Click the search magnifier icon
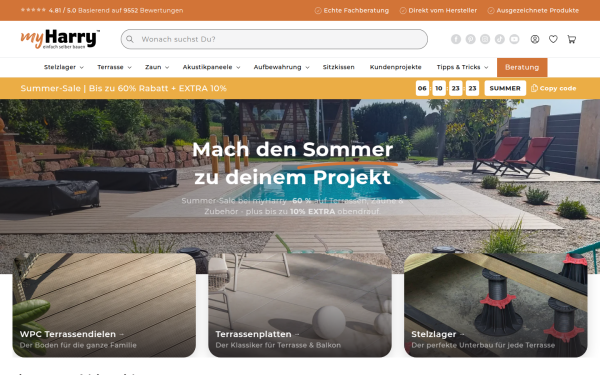Viewport: 600px width, 375px height. coord(130,39)
